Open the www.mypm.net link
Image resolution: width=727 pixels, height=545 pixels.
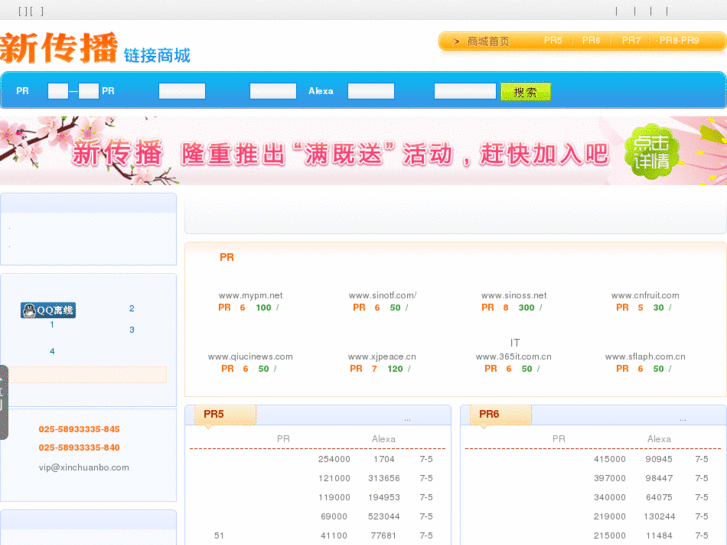250,295
